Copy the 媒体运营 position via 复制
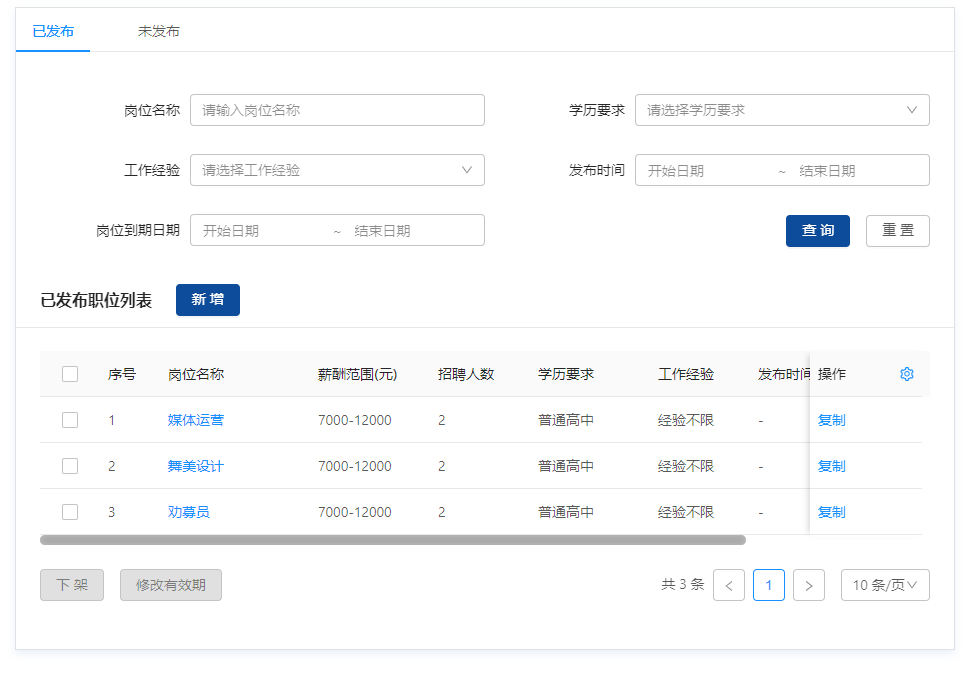This screenshot has width=972, height=697. tap(831, 420)
